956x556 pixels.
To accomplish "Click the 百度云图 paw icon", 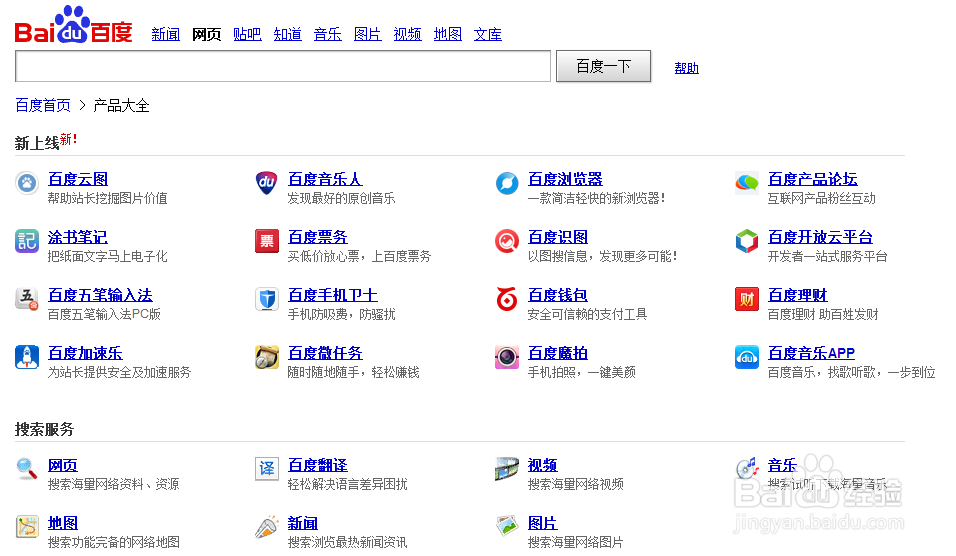I will (27, 182).
